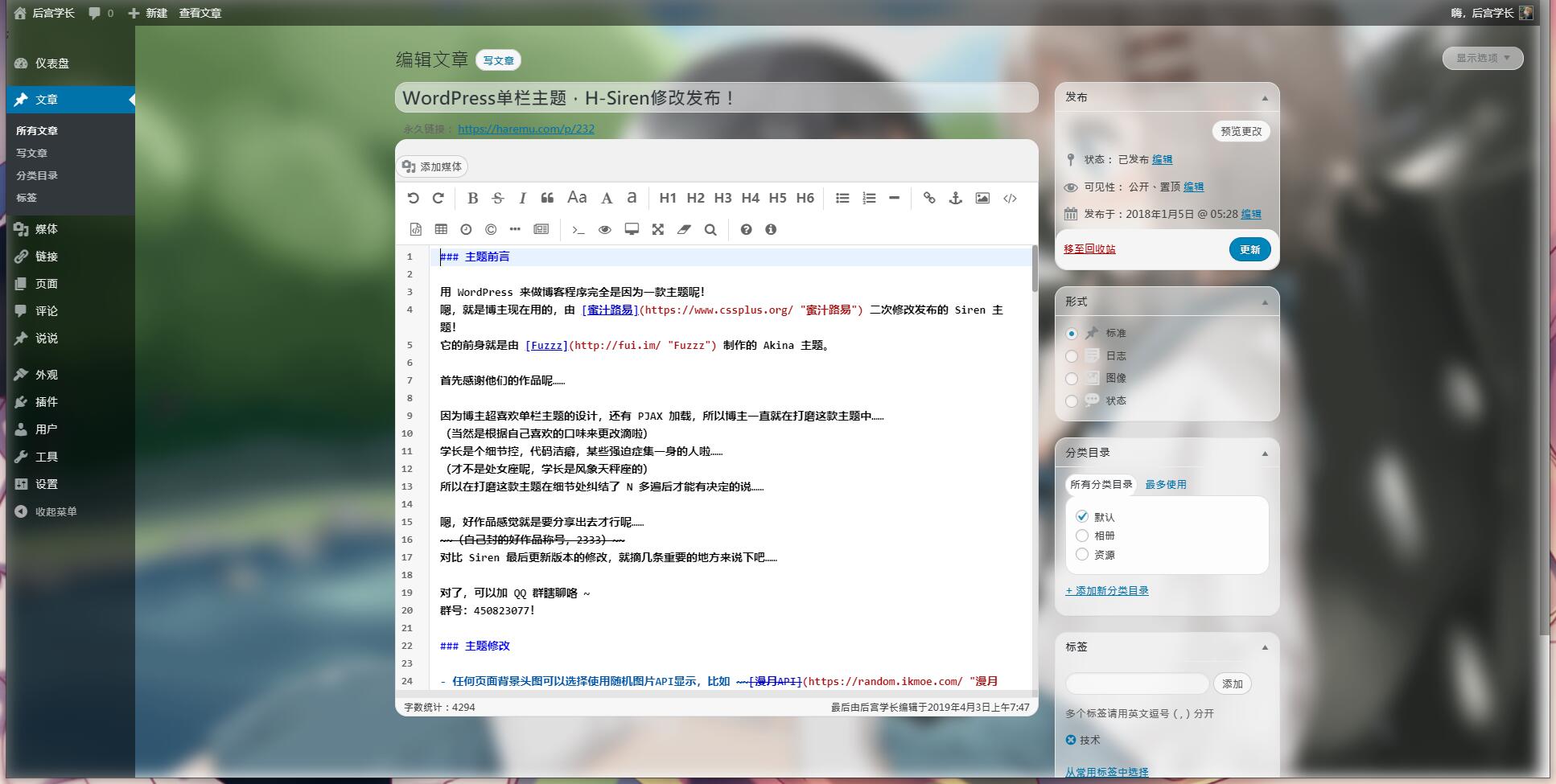Collapse the 分类目录 panel

1264,454
